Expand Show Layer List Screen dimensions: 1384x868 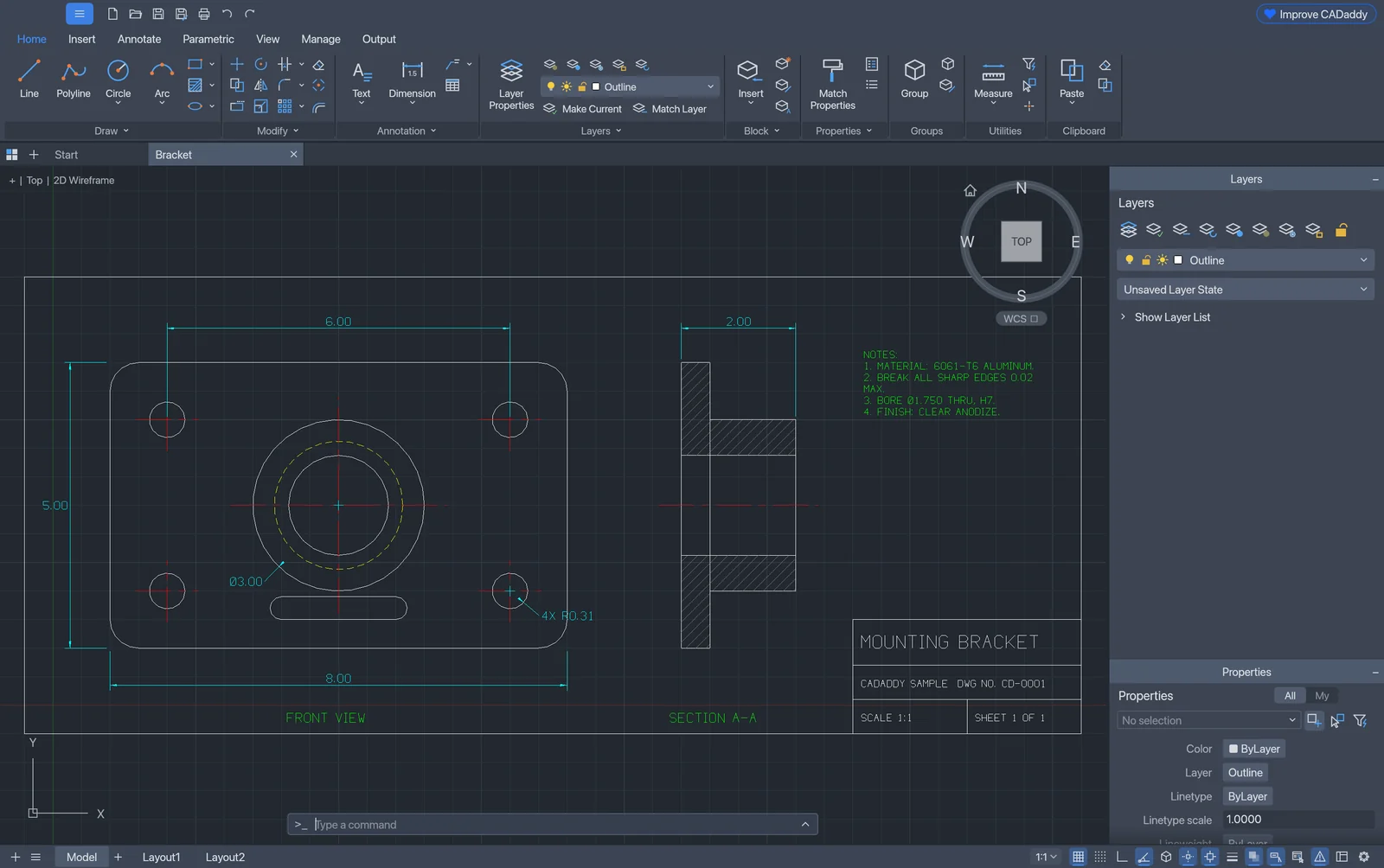[1164, 317]
